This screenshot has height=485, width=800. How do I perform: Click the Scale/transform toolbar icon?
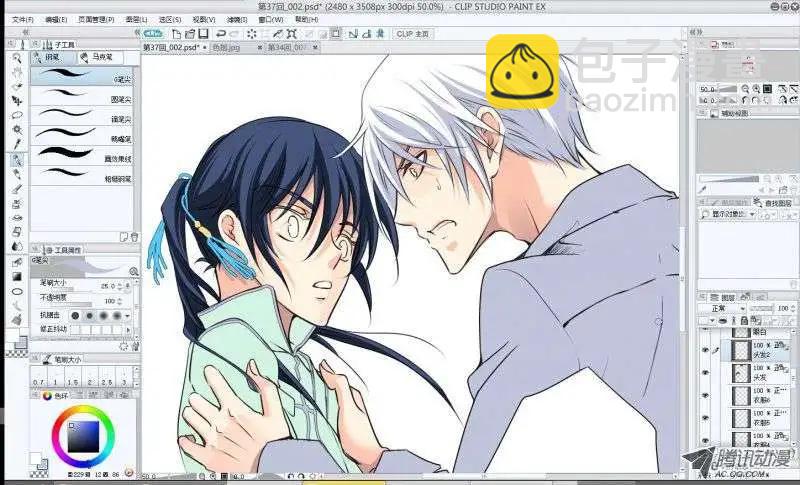(x=292, y=34)
